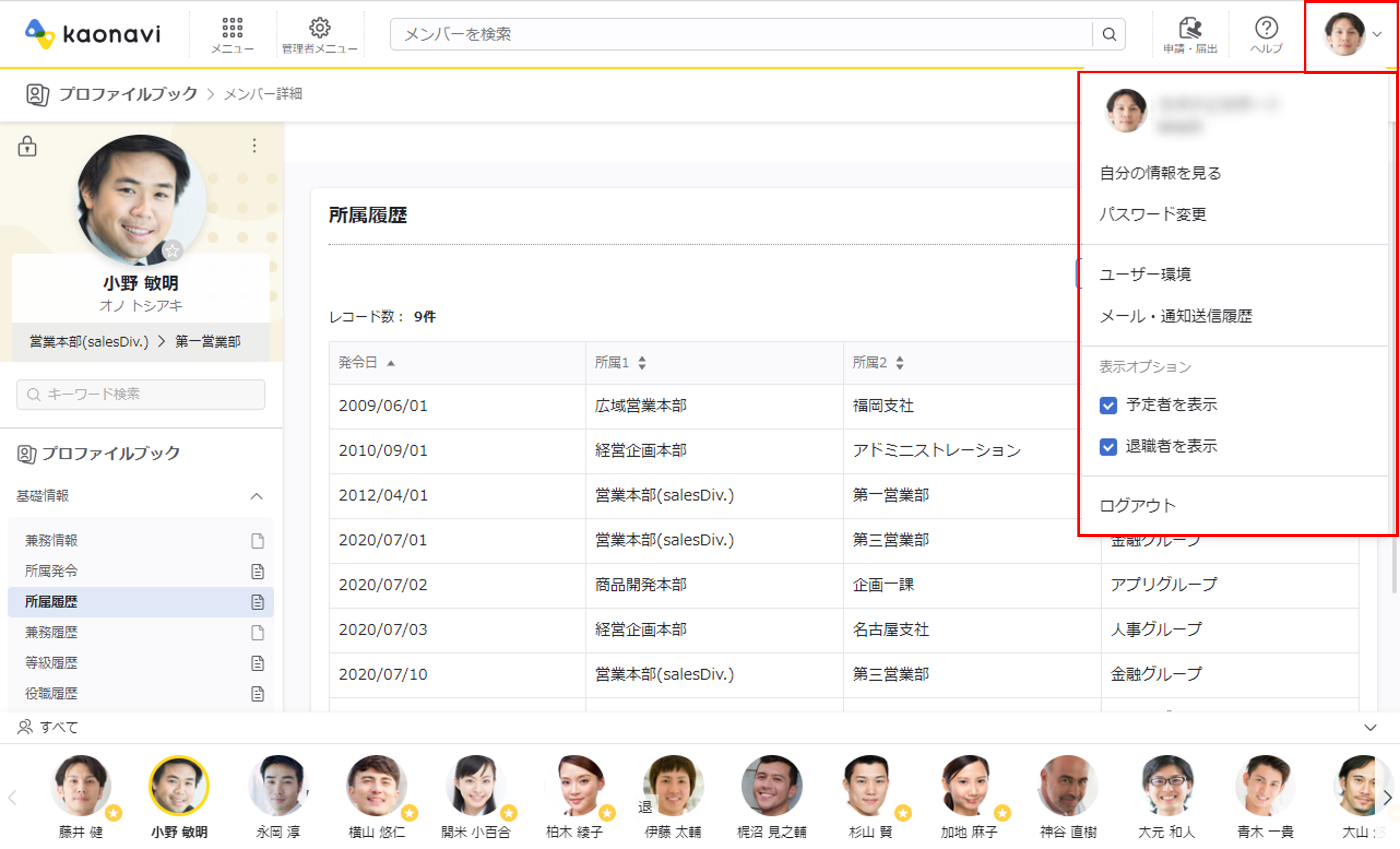Select パスワード変更 from account menu
This screenshot has height=849, width=1400.
coord(1152,214)
